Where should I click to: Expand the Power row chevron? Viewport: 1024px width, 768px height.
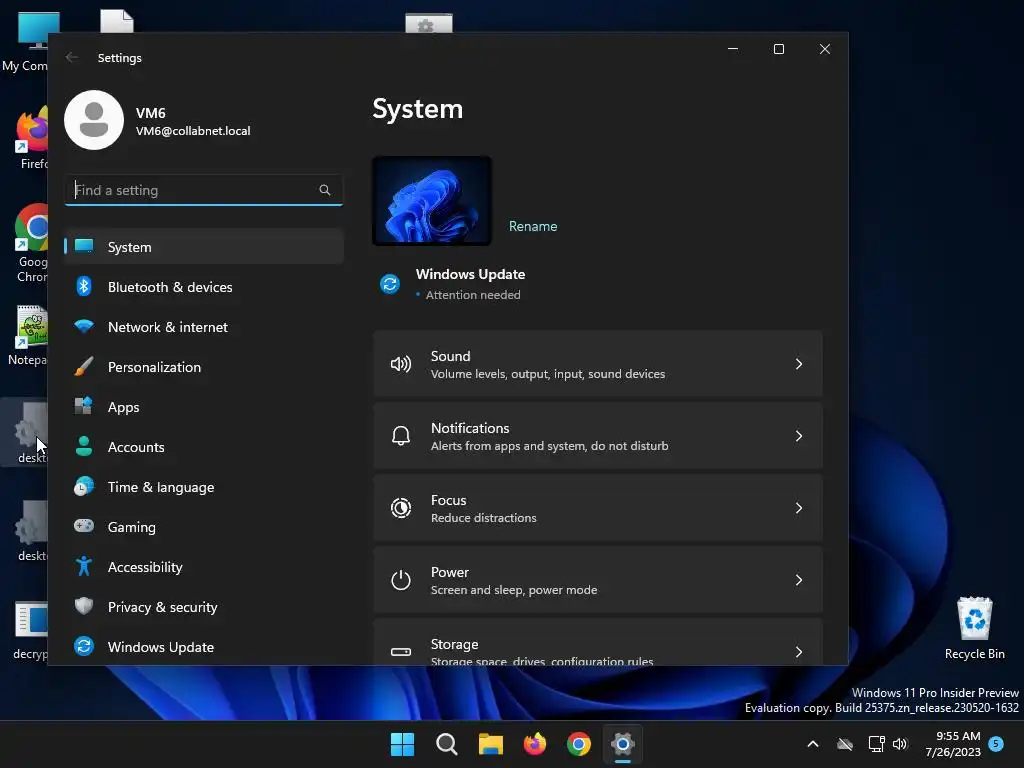tap(799, 579)
